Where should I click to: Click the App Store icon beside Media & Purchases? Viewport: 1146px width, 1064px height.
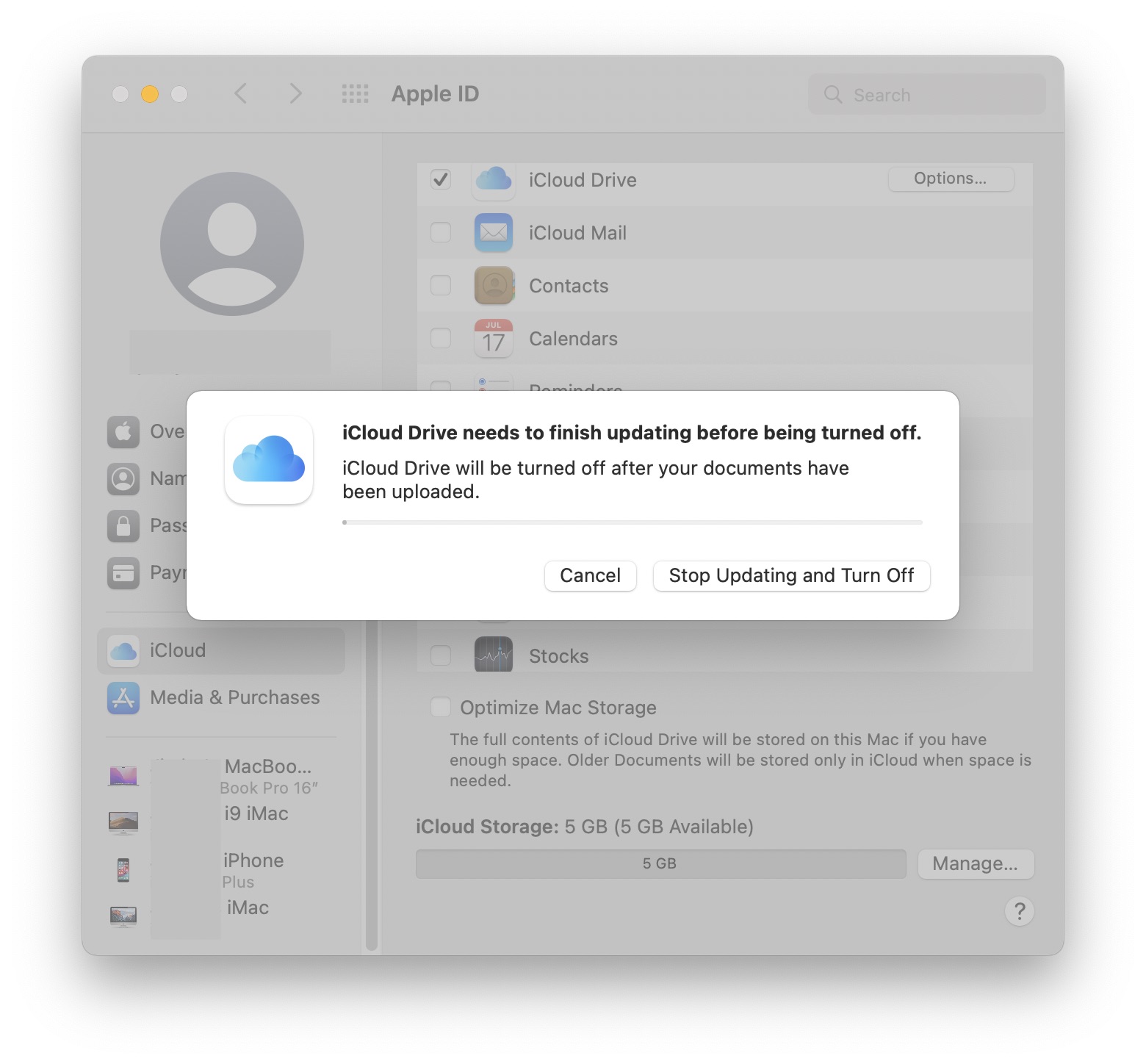[x=123, y=698]
